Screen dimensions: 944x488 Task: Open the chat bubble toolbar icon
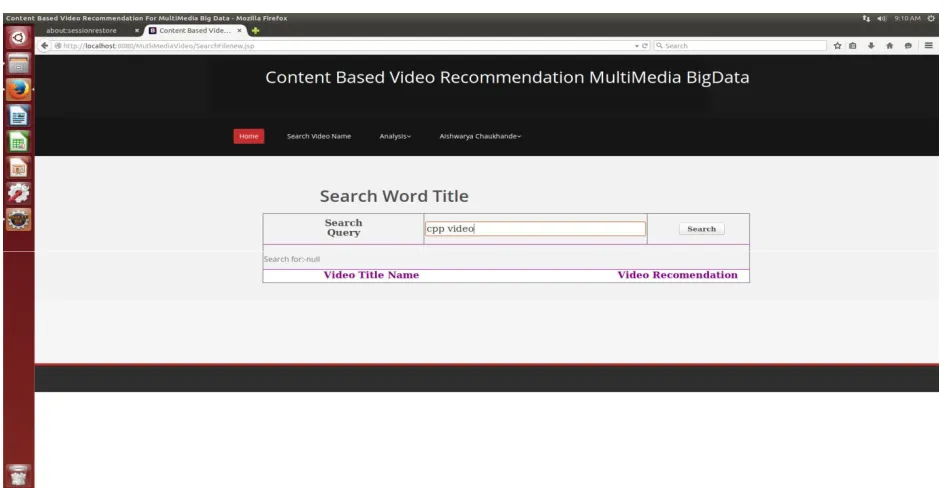908,46
